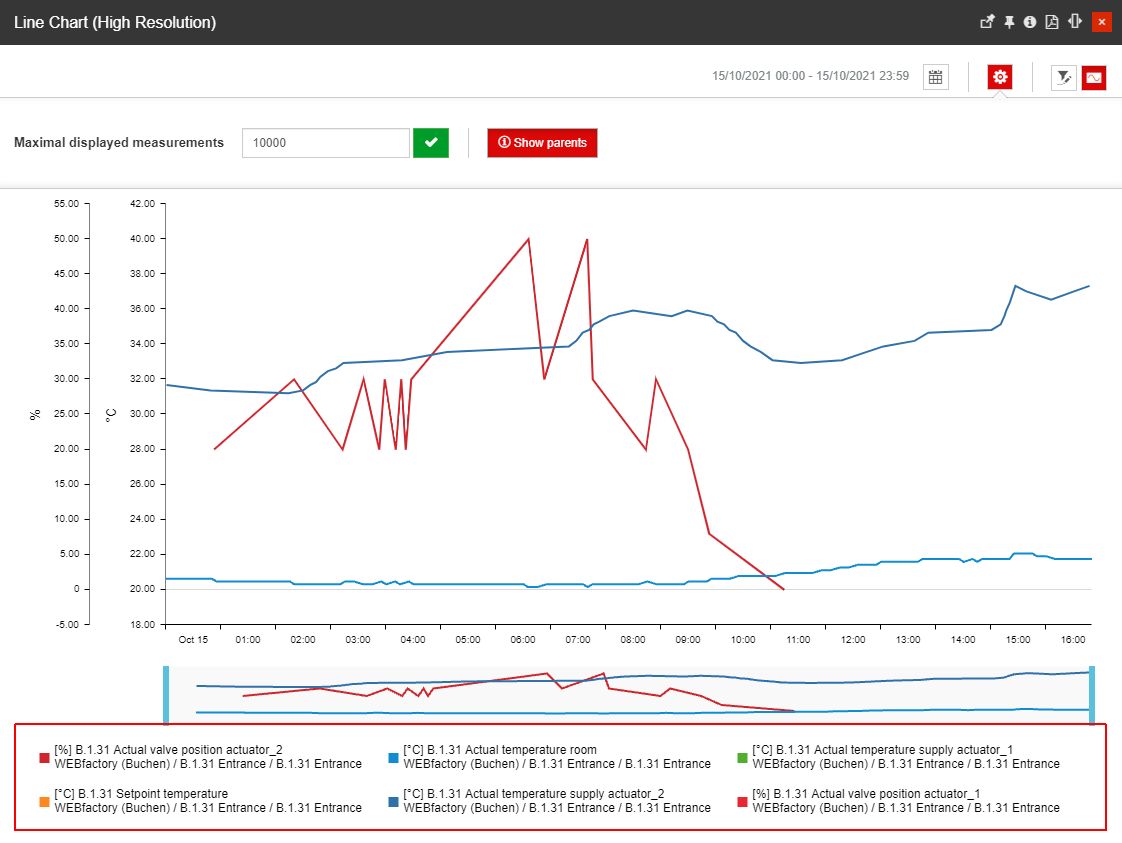Confirm max measurements with green checkmark
The height and width of the screenshot is (843, 1122).
[x=431, y=143]
